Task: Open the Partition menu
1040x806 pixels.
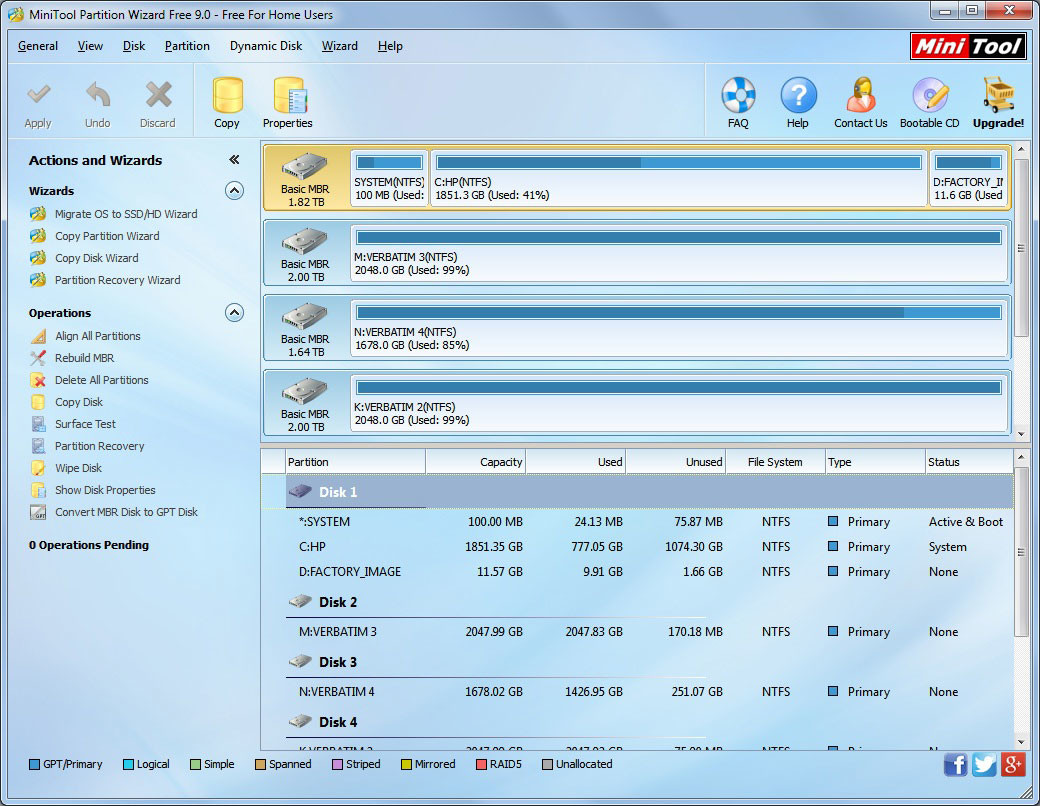Action: tap(187, 46)
